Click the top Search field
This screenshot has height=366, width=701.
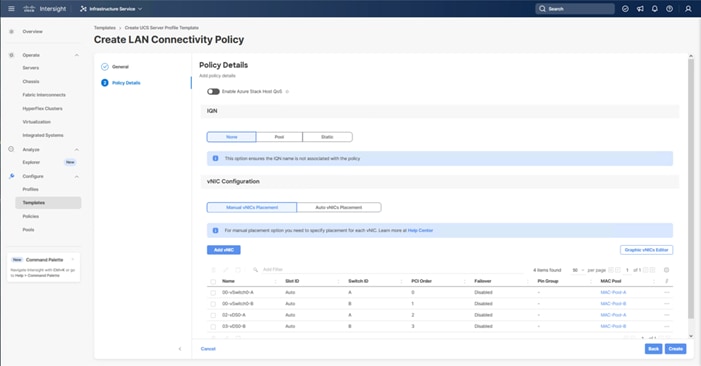pyautogui.click(x=575, y=8)
